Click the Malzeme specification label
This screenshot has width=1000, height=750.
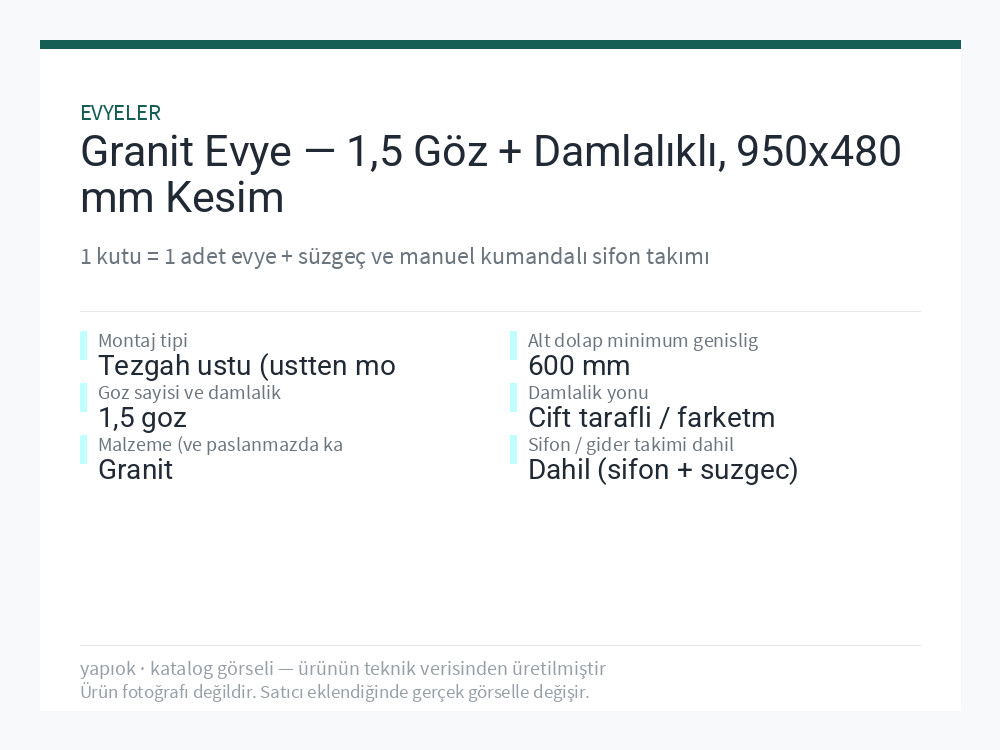pos(221,445)
